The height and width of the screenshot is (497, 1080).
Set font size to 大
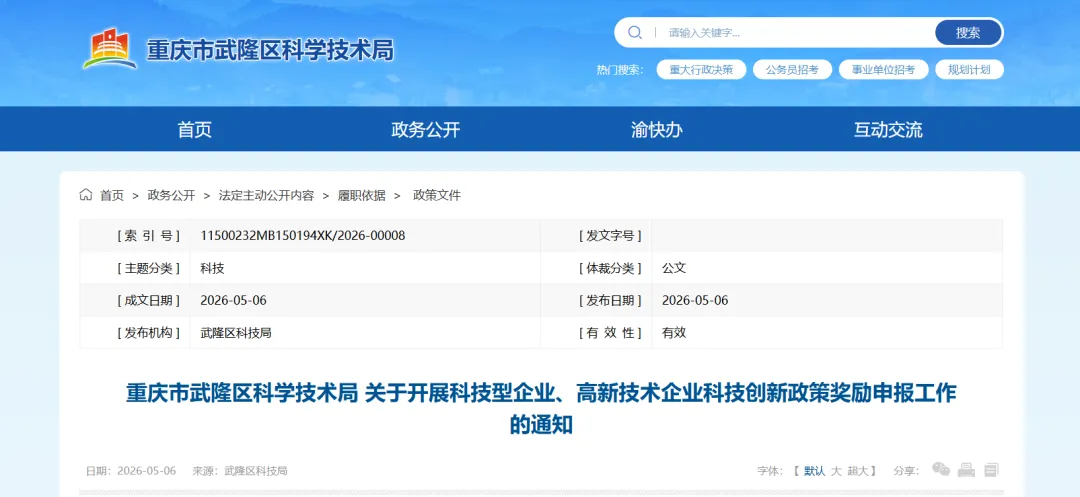tap(836, 471)
